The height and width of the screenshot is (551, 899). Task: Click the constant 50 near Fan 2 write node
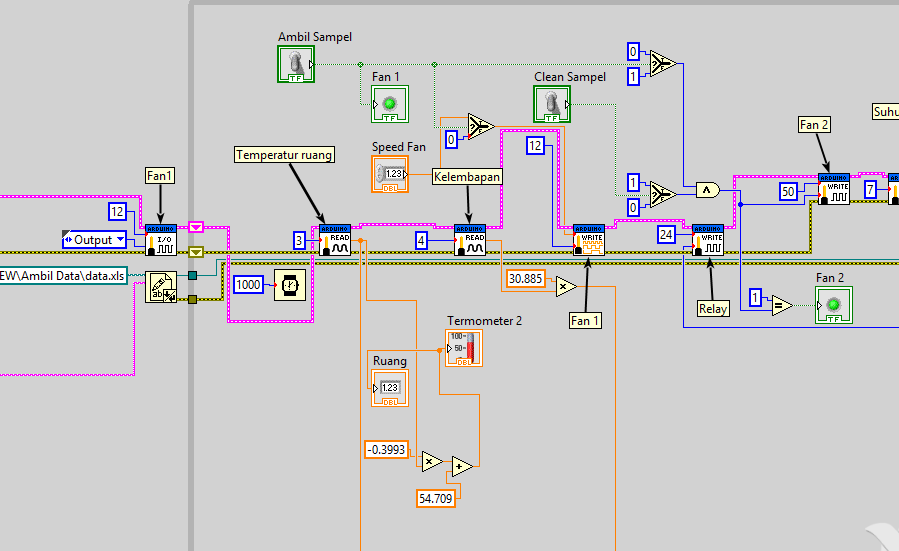click(x=788, y=192)
